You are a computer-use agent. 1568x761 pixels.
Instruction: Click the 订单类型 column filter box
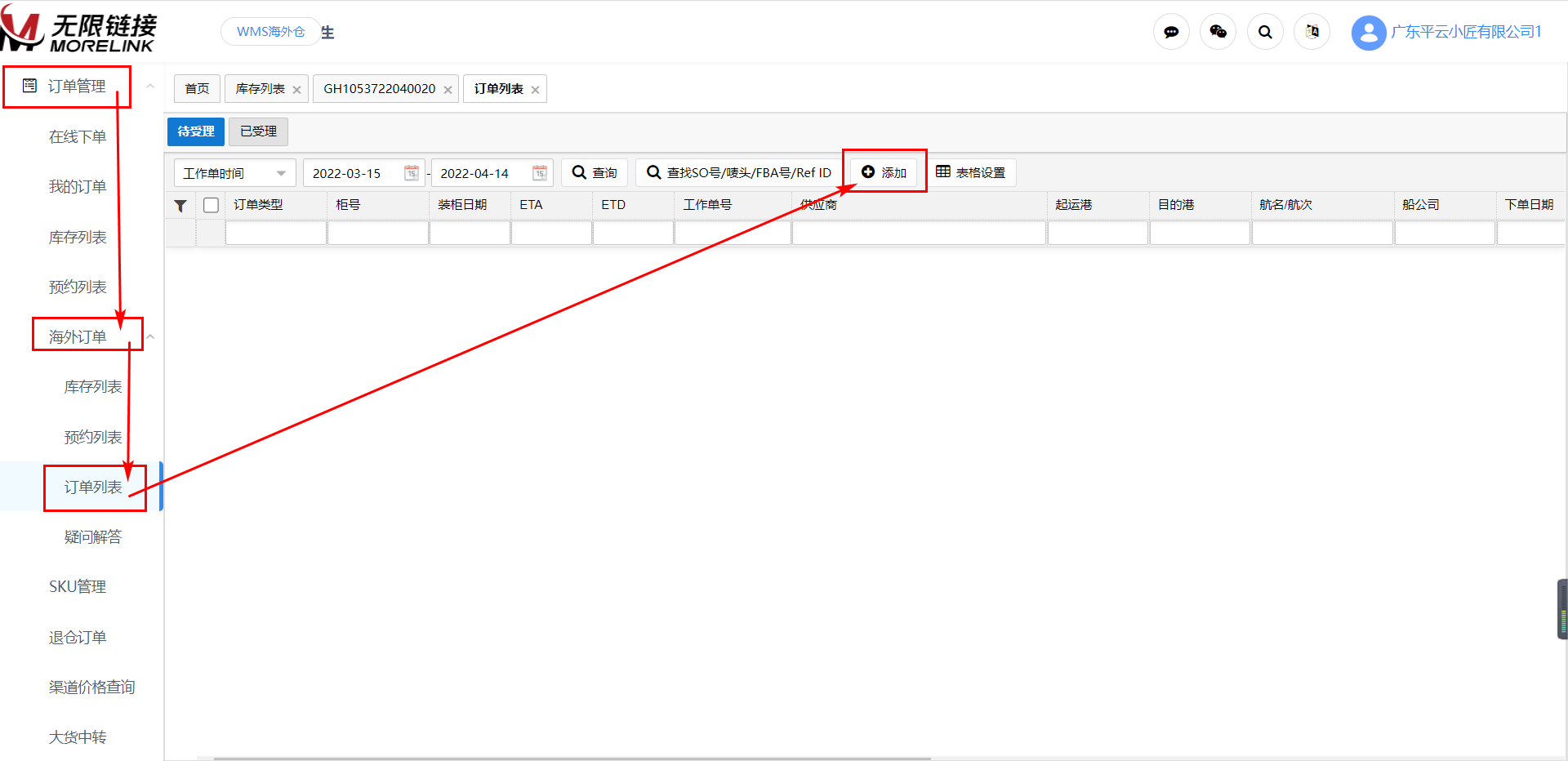(x=276, y=234)
